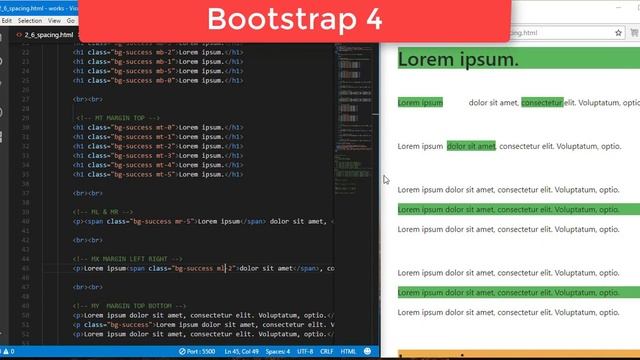Place cursor on the mb-0 heading code line
The image size is (640, 360).
(x=158, y=80)
